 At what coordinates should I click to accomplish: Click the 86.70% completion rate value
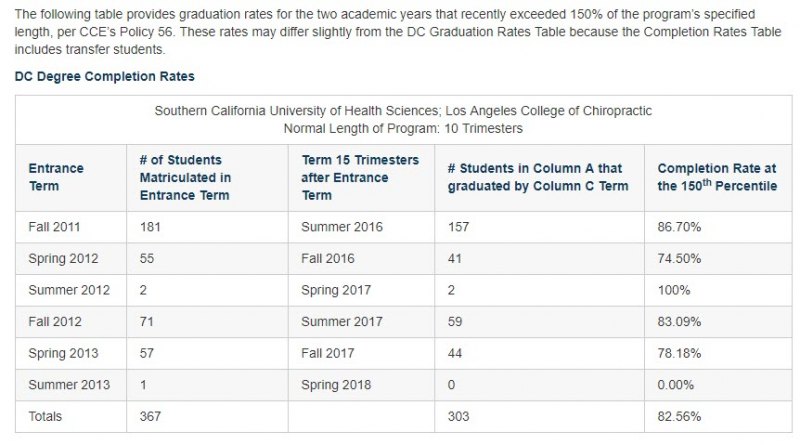pos(679,227)
